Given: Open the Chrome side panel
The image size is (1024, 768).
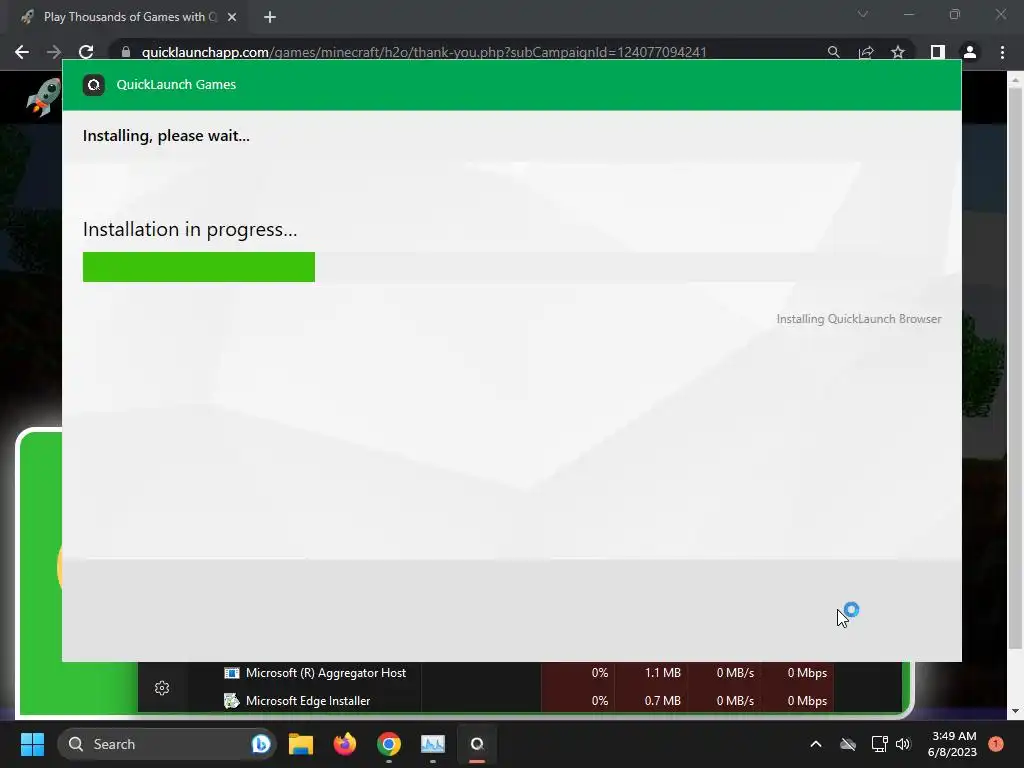Looking at the screenshot, I should (x=937, y=52).
